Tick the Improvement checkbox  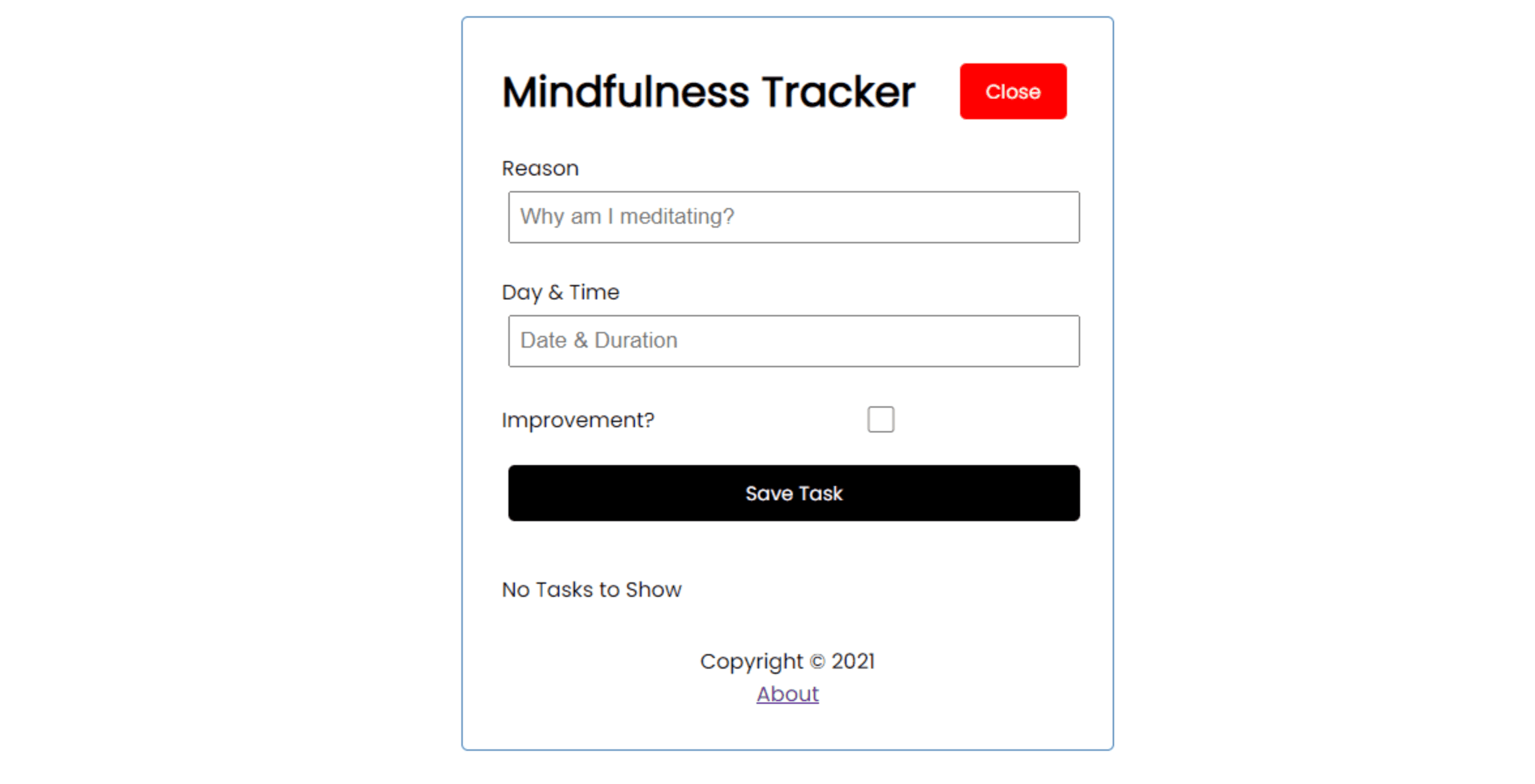[x=880, y=419]
